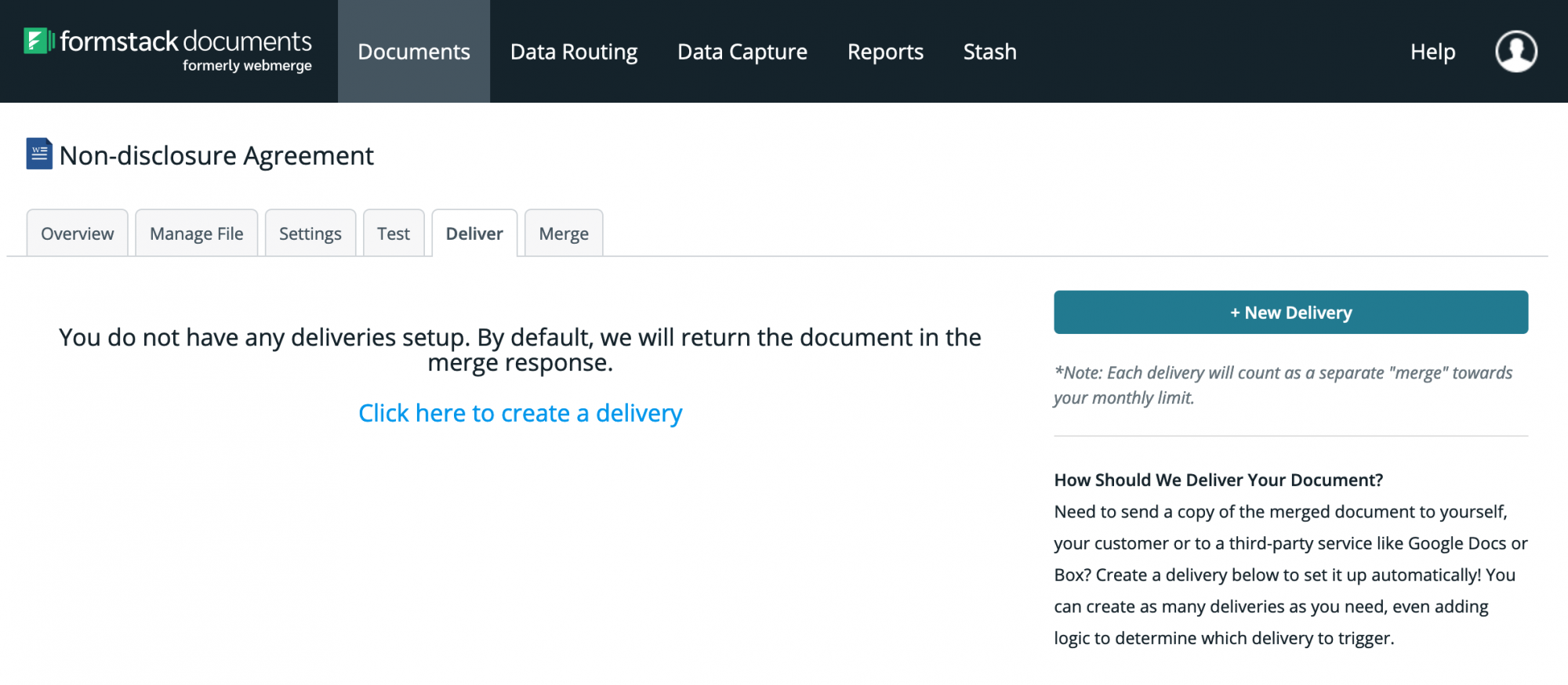Image resolution: width=1568 pixels, height=685 pixels.
Task: Click the Help link in header
Action: (x=1432, y=52)
